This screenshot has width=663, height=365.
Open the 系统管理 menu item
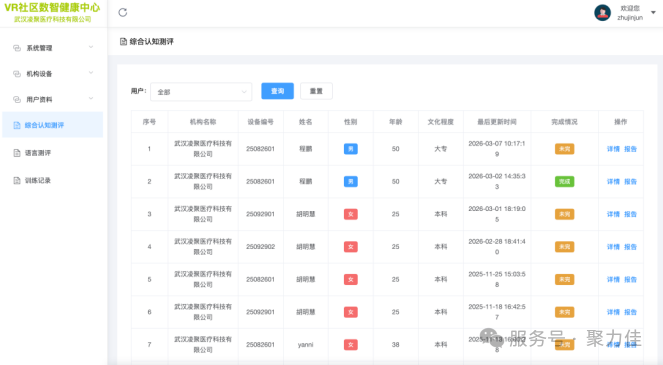52,48
